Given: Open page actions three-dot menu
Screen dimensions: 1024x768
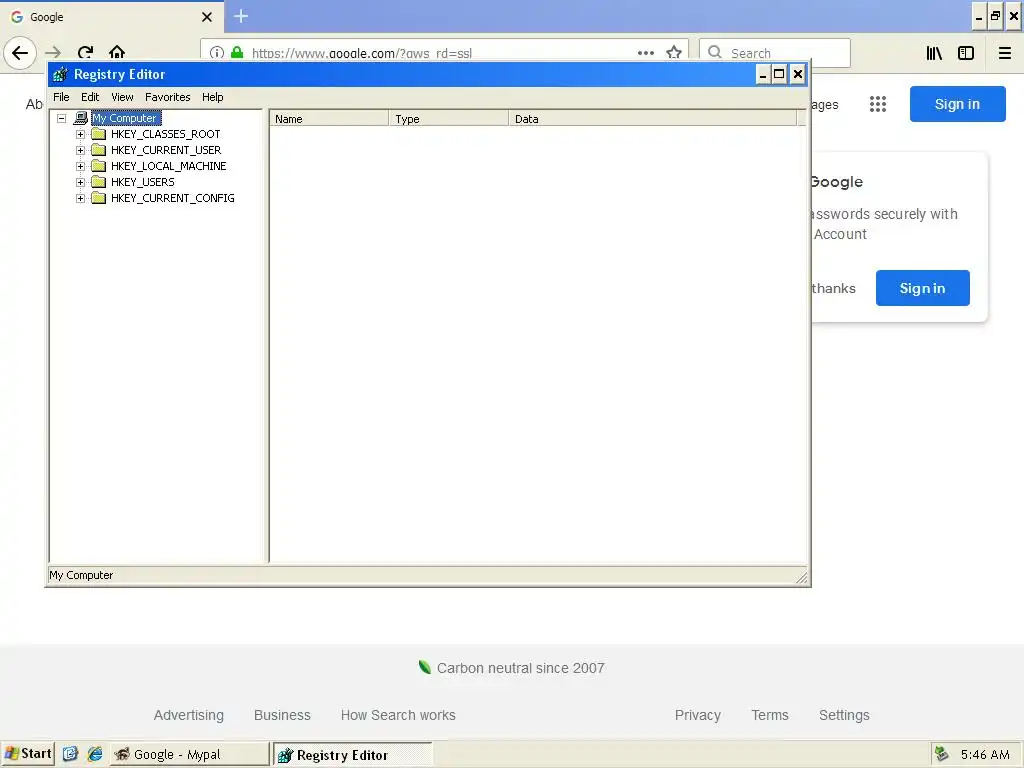Looking at the screenshot, I should [x=646, y=53].
